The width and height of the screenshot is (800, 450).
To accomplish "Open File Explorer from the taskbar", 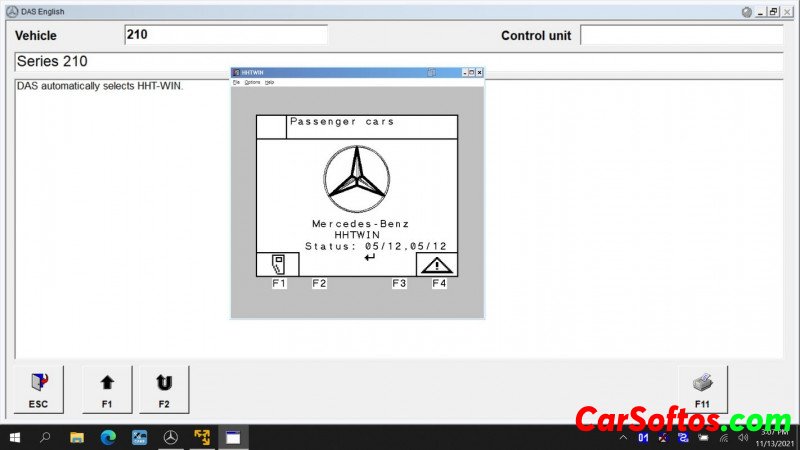I will (x=77, y=437).
